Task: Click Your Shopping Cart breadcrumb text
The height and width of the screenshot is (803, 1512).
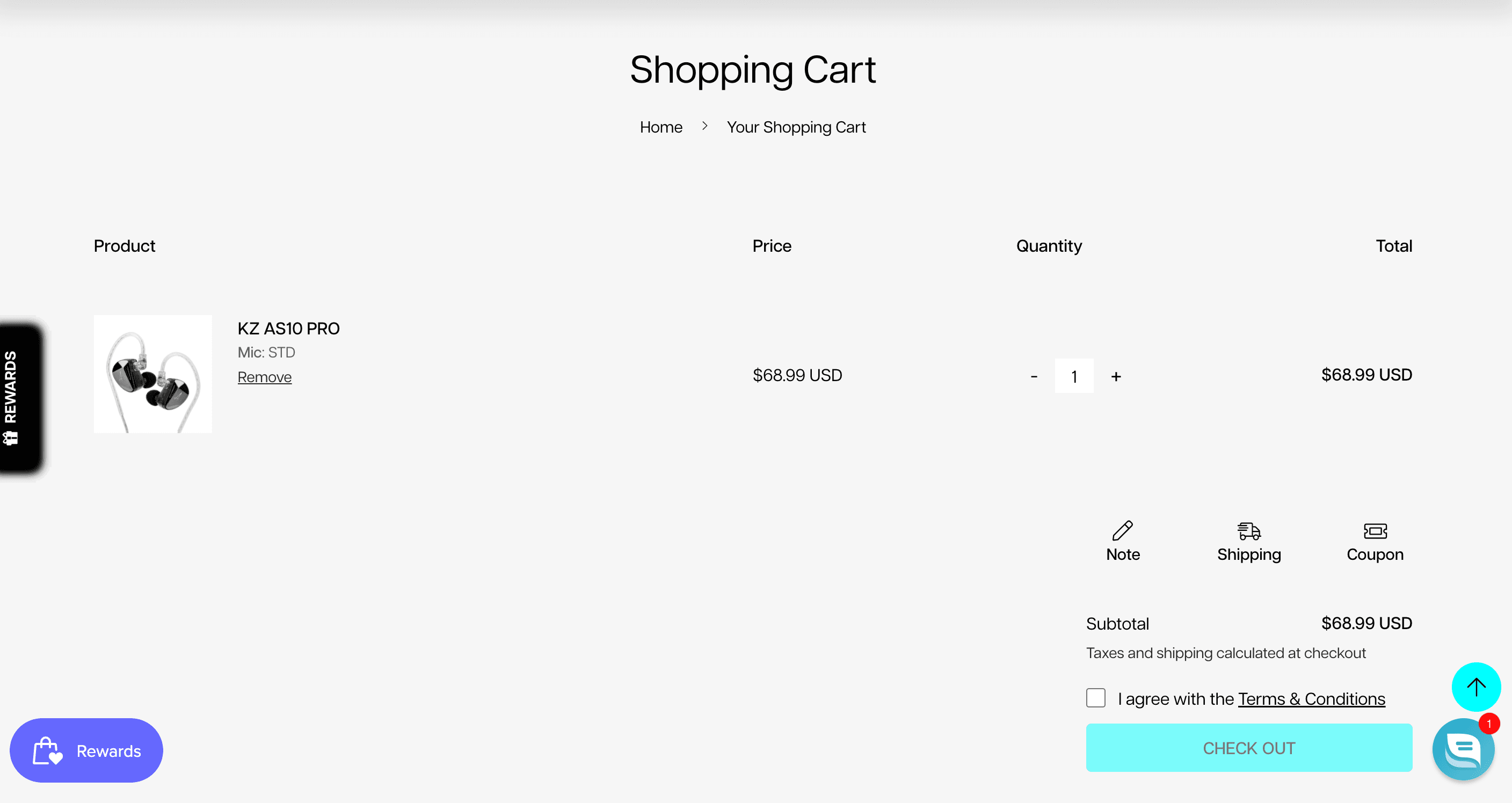Action: coord(796,127)
